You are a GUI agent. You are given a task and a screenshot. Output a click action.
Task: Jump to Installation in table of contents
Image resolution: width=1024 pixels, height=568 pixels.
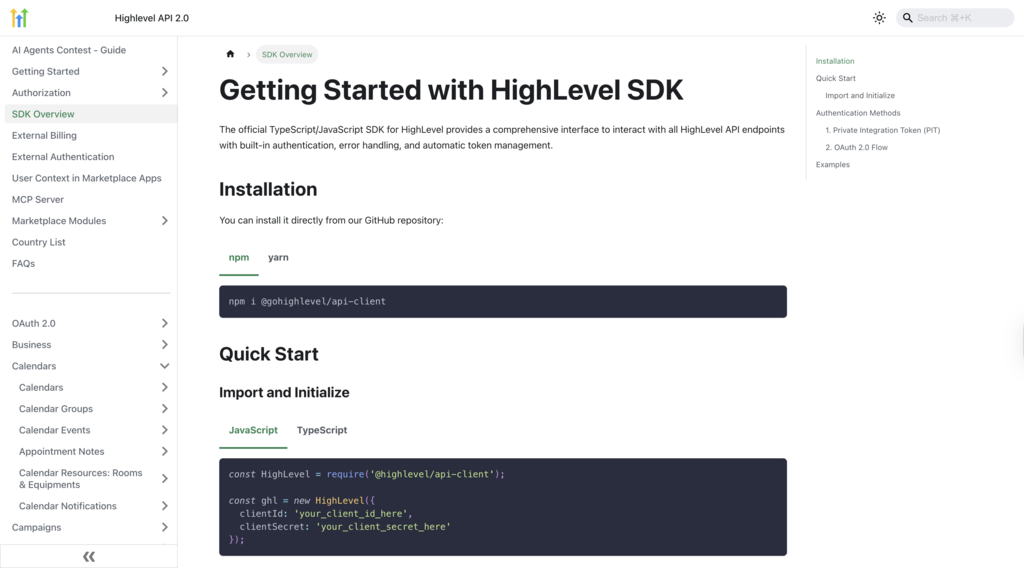[835, 61]
